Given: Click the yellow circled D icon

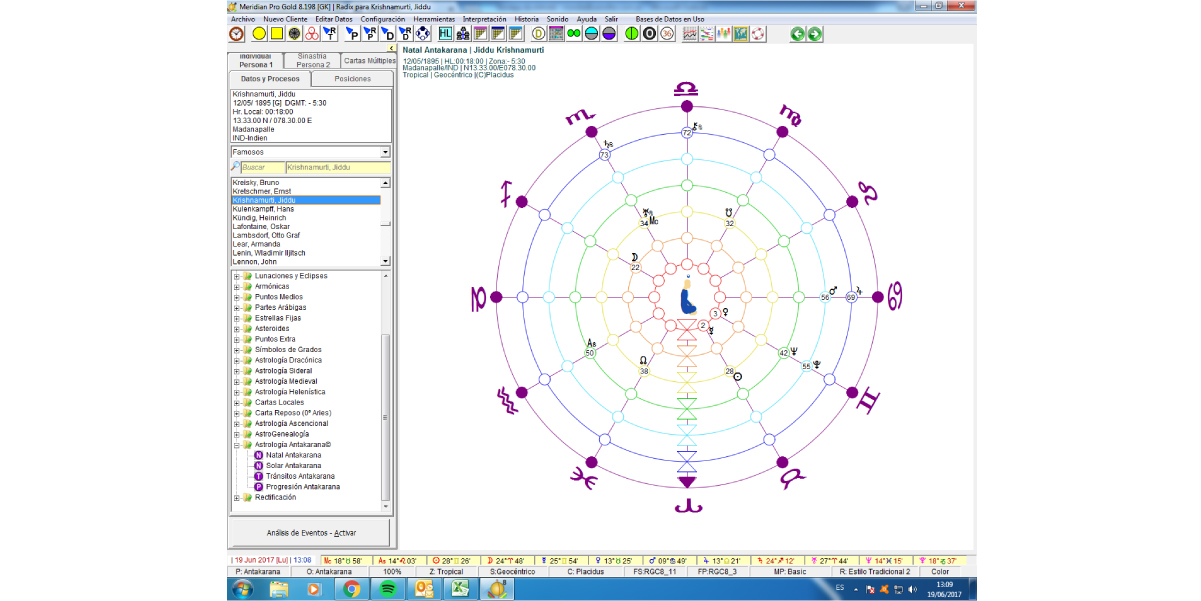Looking at the screenshot, I should 538,34.
